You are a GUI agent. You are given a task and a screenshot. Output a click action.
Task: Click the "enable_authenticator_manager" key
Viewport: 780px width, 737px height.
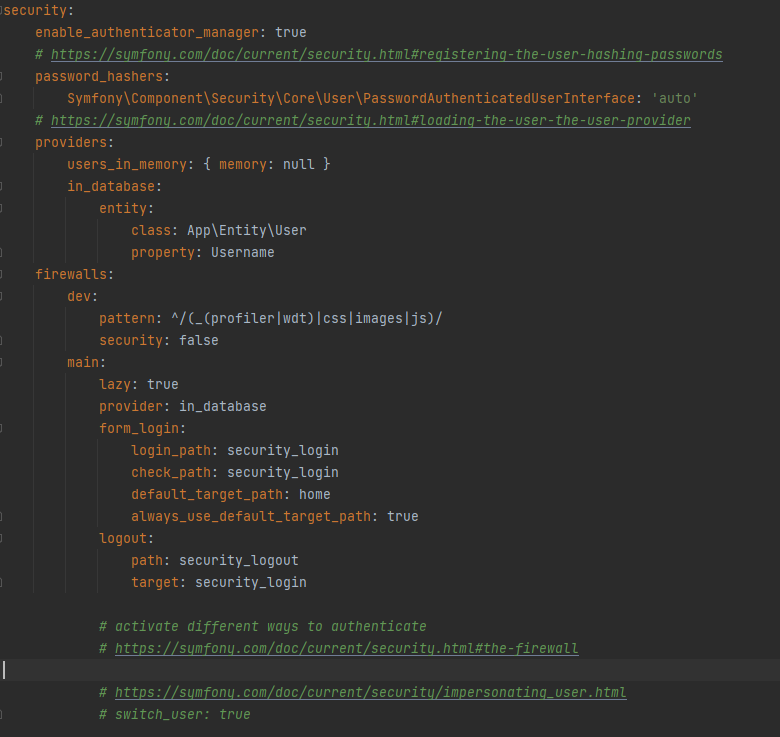click(147, 32)
